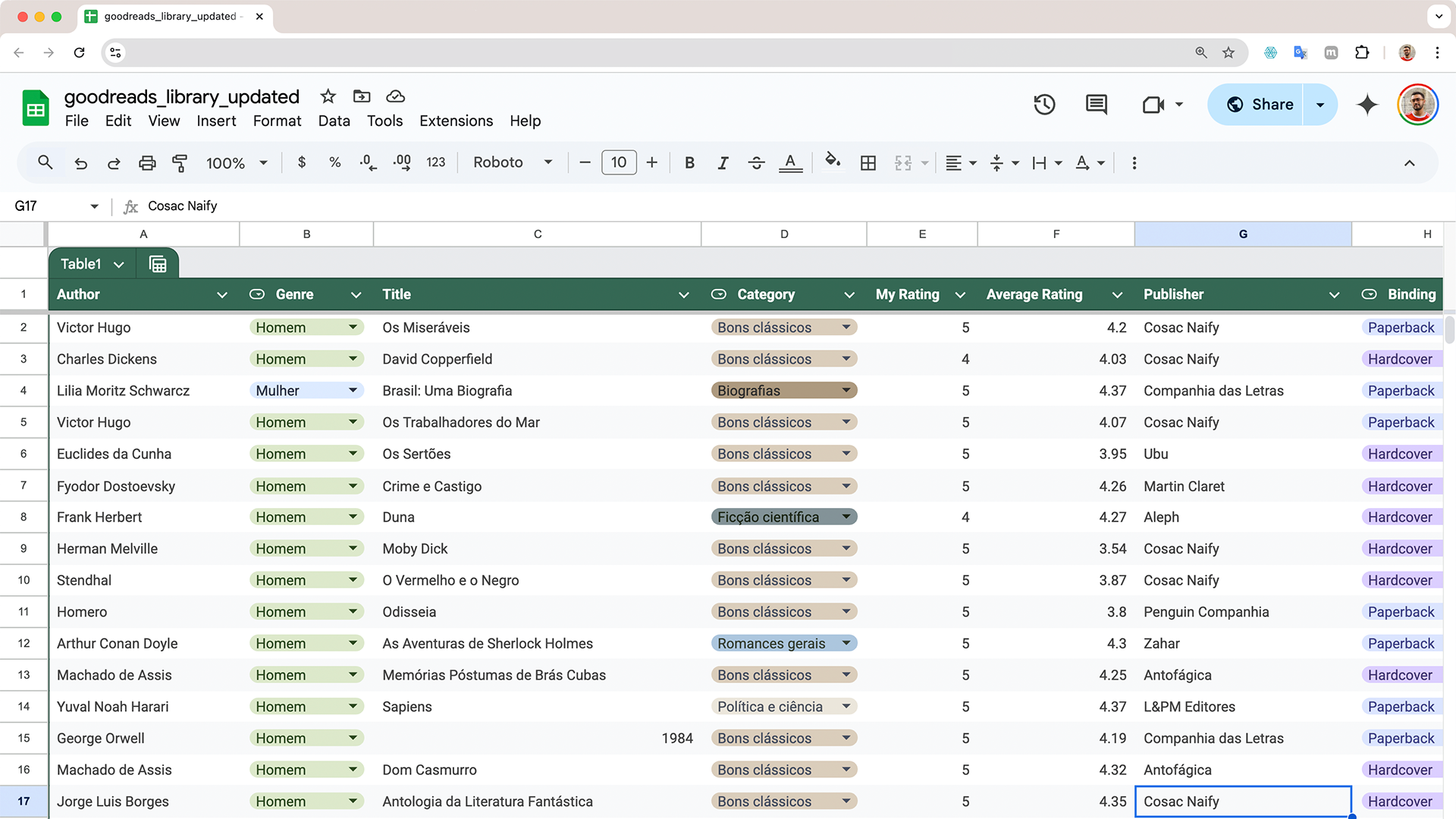Click the font size input field

point(618,162)
